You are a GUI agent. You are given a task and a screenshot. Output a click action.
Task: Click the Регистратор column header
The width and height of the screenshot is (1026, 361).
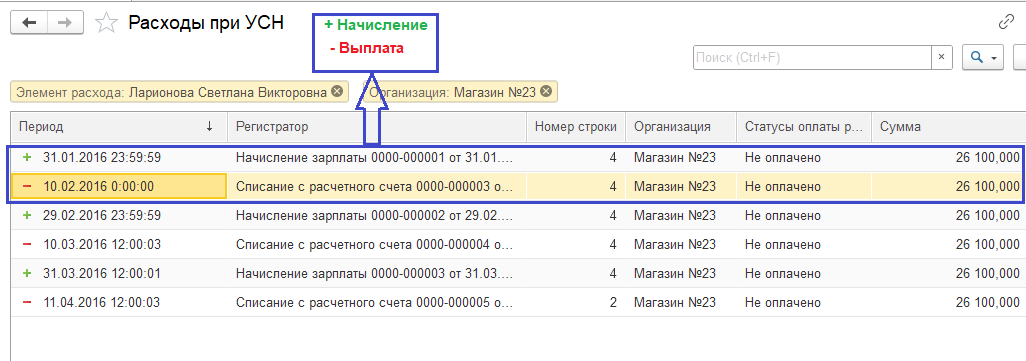pos(377,127)
